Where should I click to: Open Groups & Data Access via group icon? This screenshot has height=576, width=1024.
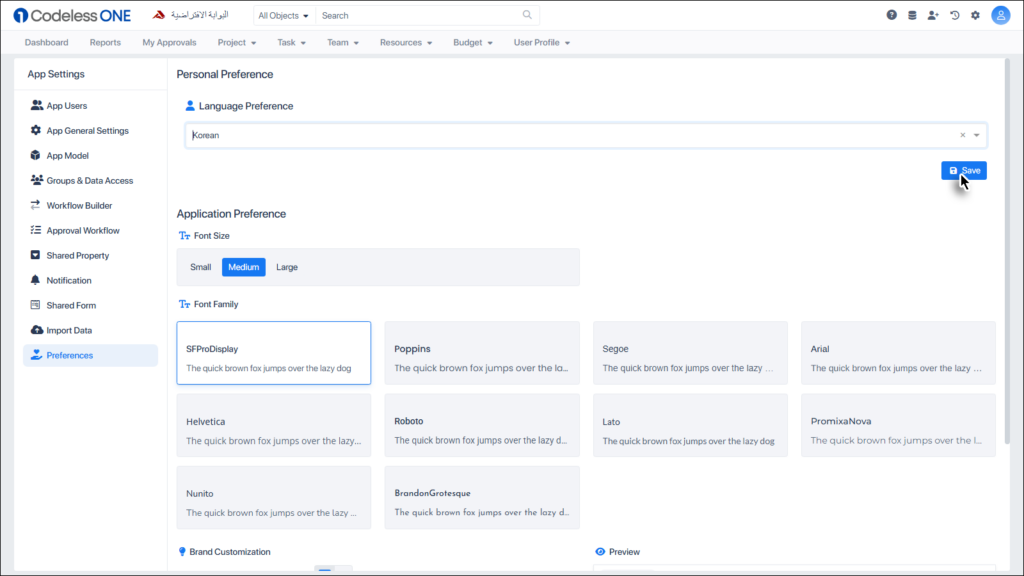(x=37, y=180)
